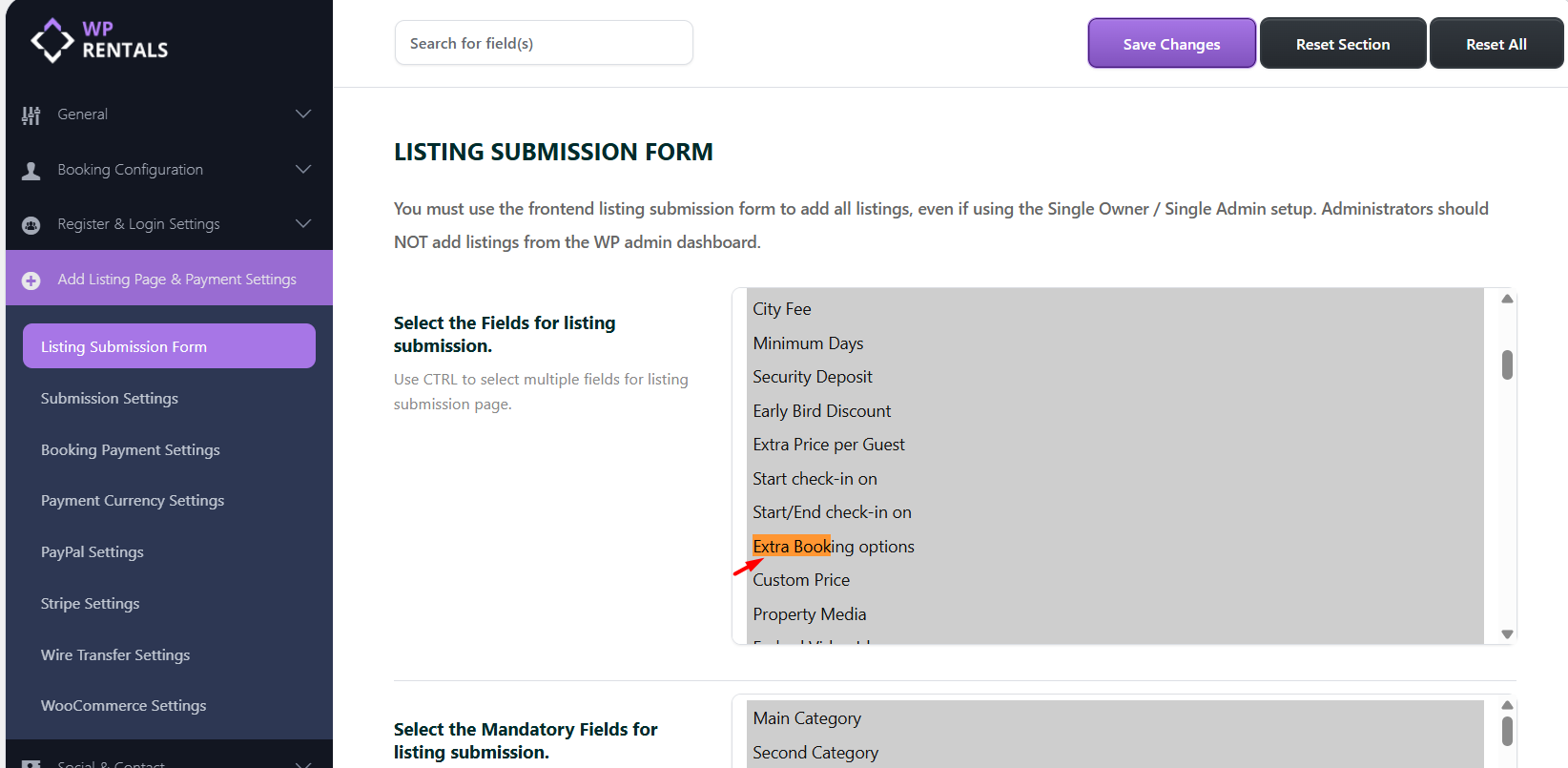Expand the Booking Configuration chevron
1568x768 pixels.
[x=303, y=170]
